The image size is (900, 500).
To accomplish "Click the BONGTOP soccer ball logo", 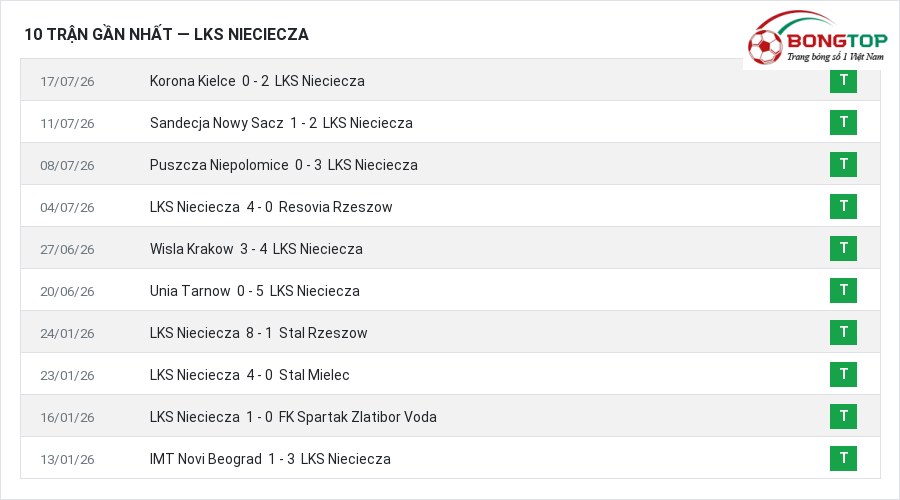I will 765,46.
